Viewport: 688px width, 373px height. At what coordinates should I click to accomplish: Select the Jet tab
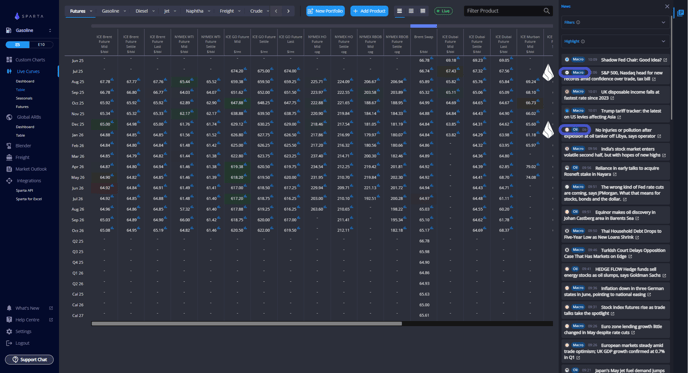tap(166, 11)
